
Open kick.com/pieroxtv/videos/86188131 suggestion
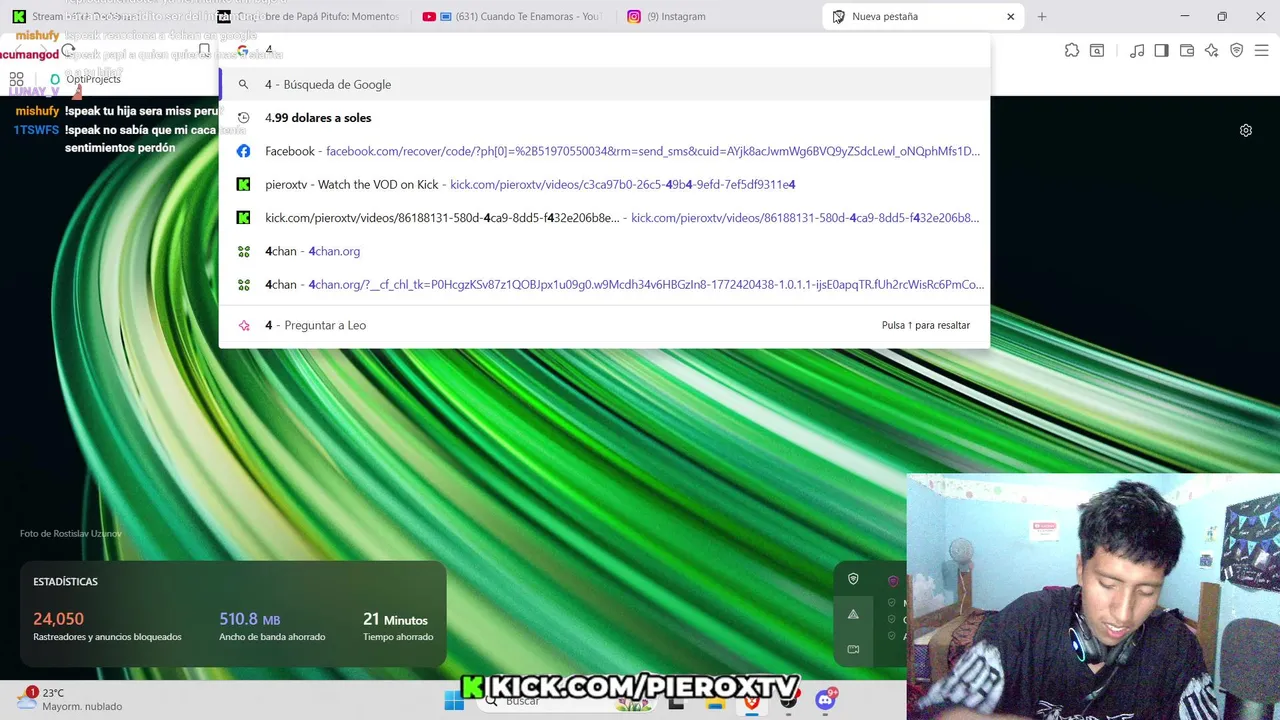coord(604,218)
